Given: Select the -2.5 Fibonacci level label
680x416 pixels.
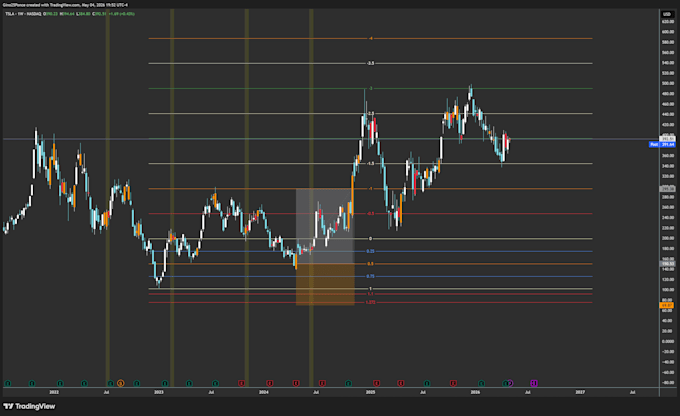Looking at the screenshot, I should click(x=370, y=114).
